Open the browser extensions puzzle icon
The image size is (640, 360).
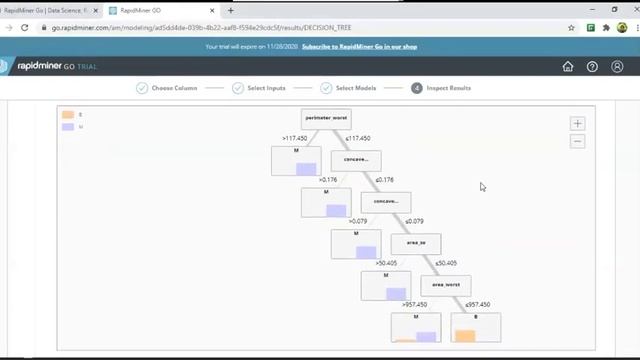point(606,28)
